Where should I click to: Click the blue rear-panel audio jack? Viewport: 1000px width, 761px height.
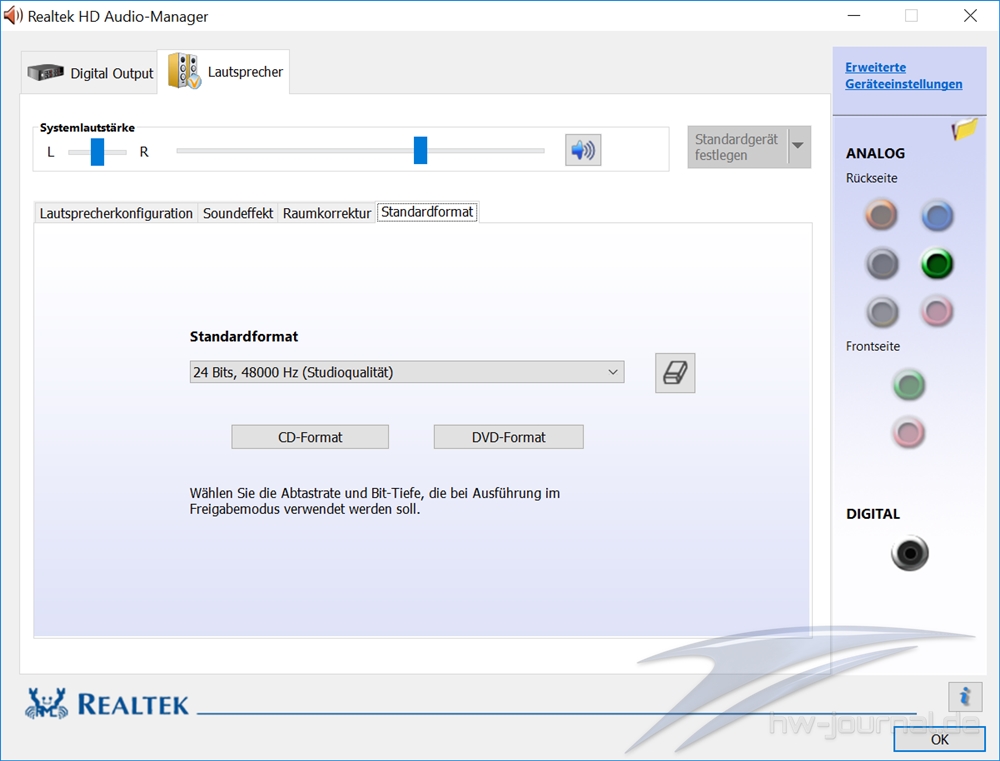pos(937,215)
